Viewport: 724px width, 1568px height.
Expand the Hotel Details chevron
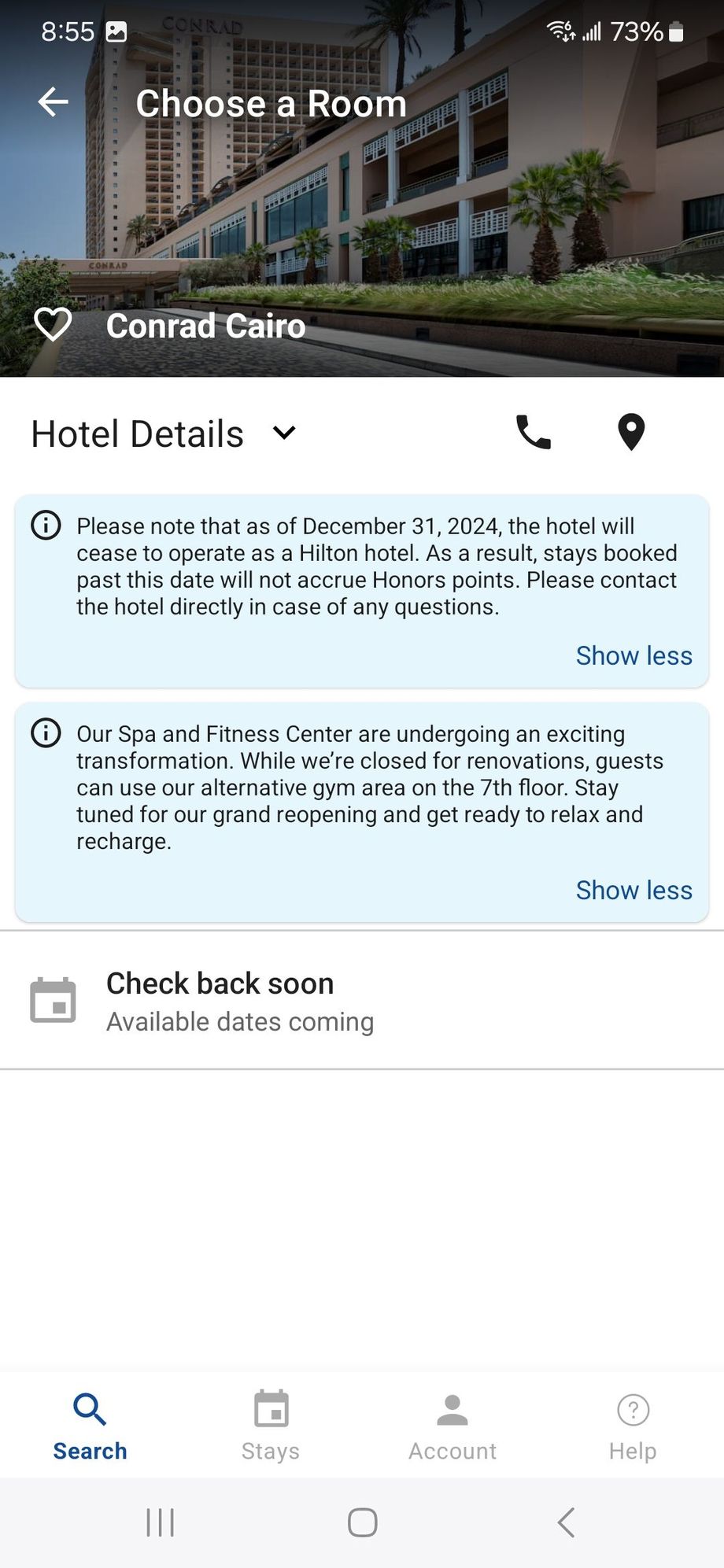tap(284, 432)
